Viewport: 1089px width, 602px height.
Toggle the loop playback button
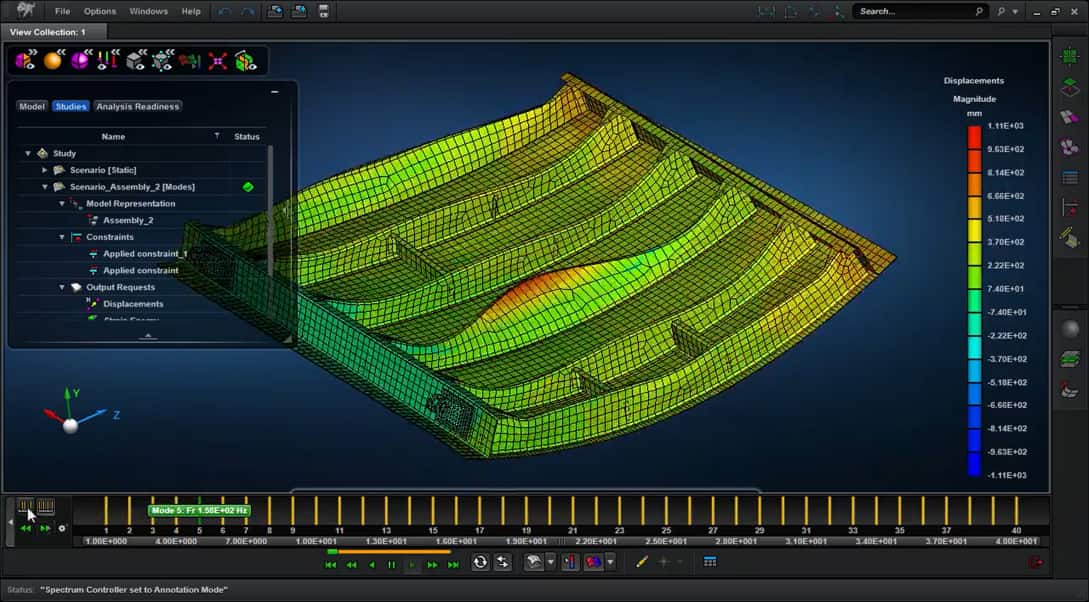click(480, 562)
